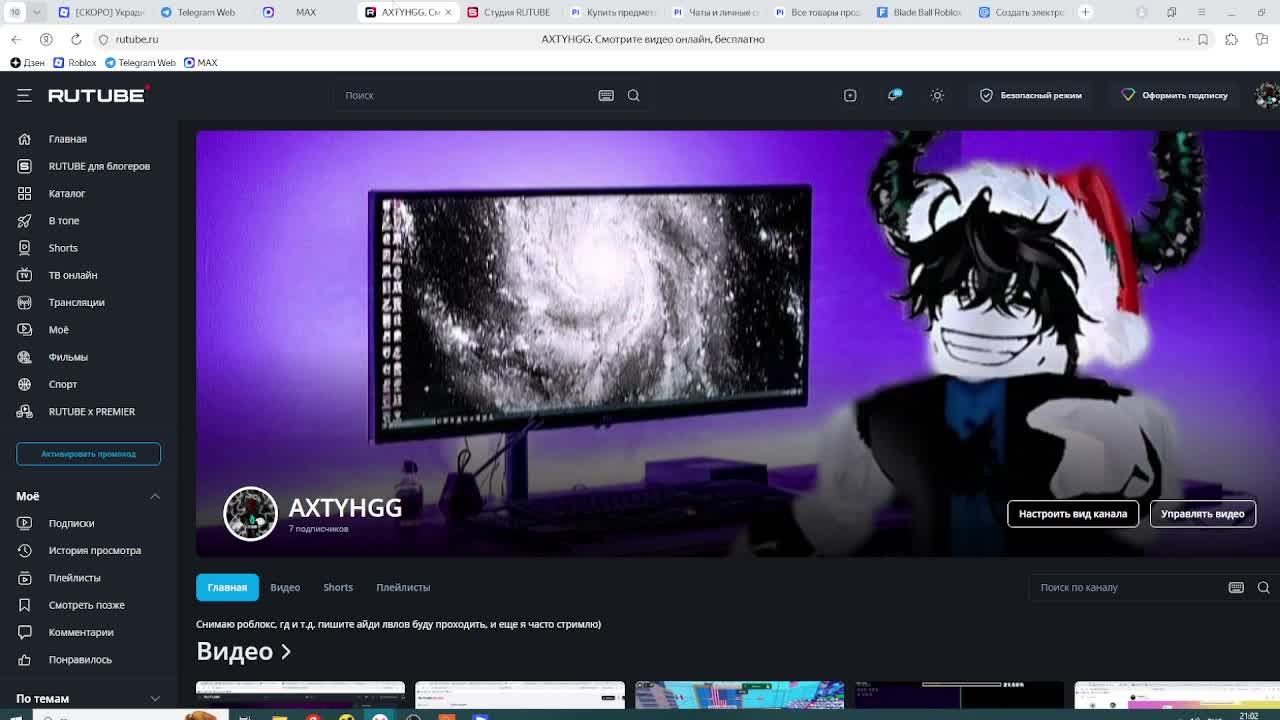Open virtual keyboard in channel search
The height and width of the screenshot is (720, 1280).
point(1236,587)
